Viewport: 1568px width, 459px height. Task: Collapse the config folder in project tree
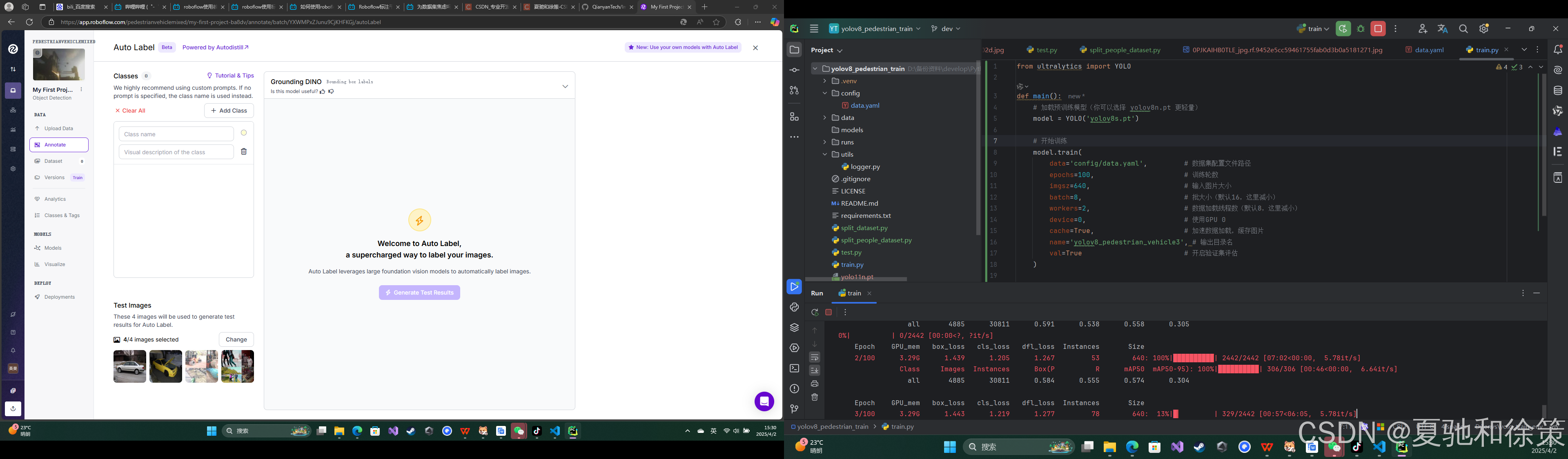click(x=825, y=93)
